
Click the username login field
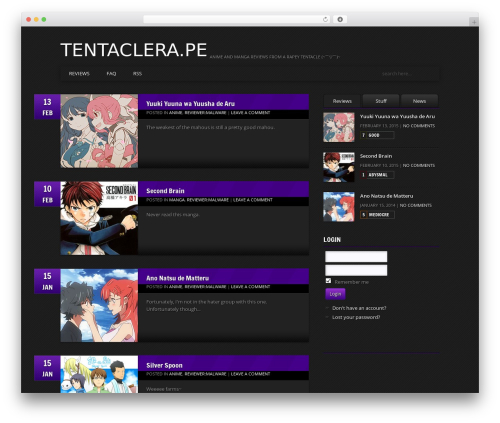click(356, 257)
